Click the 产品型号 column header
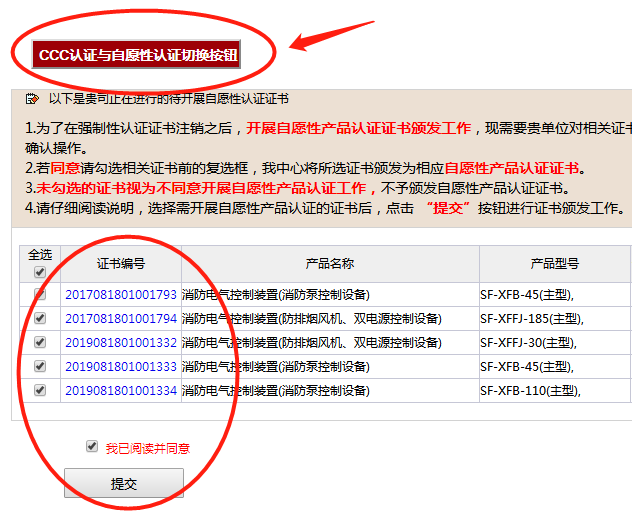 coord(554,264)
